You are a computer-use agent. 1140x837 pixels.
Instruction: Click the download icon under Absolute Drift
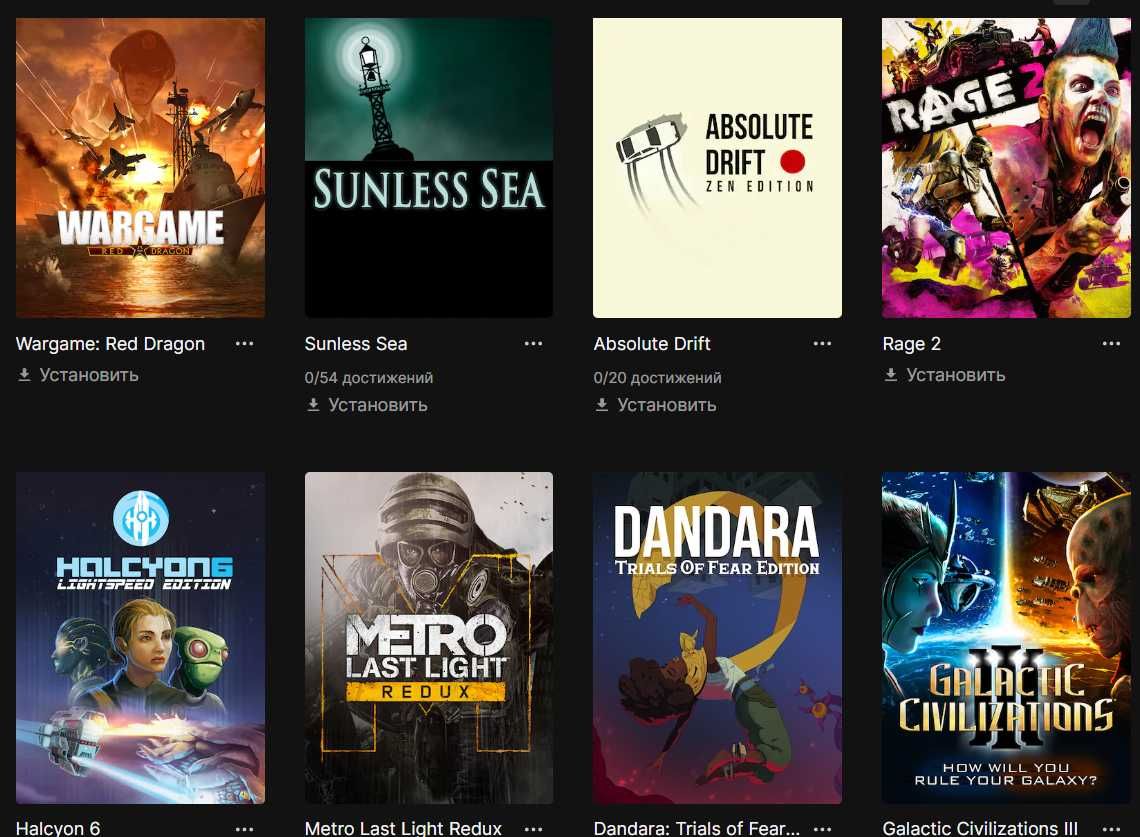(x=601, y=404)
